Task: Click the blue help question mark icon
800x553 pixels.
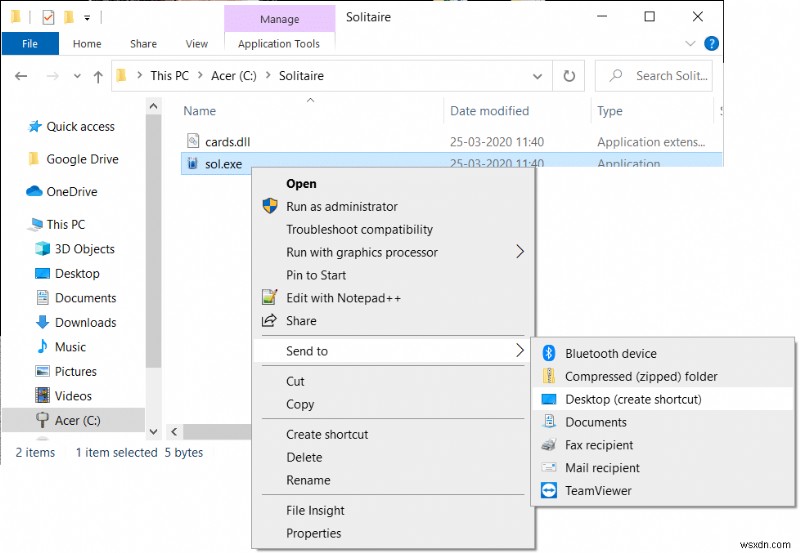Action: point(711,44)
